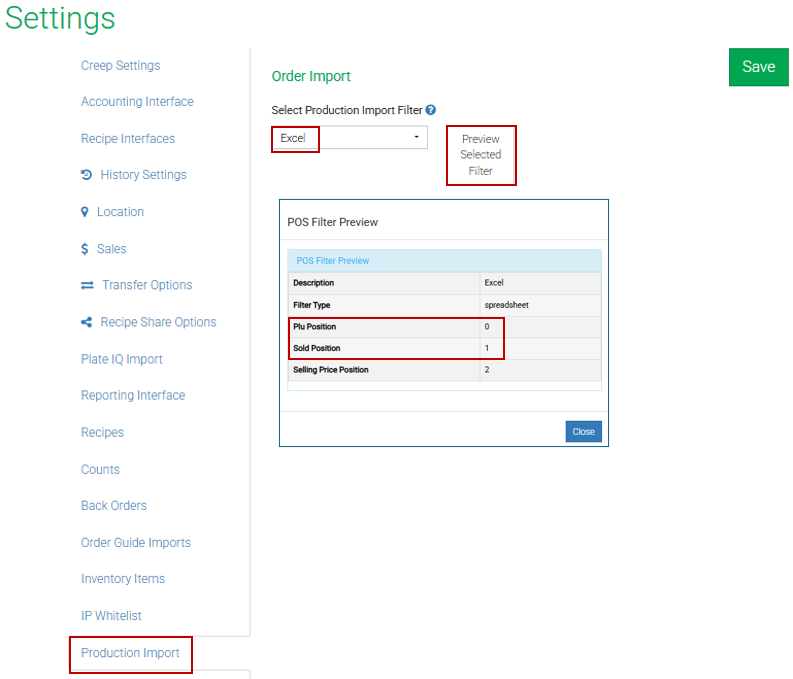Open the Production Import Filter dropdown
Image resolution: width=793 pixels, height=679 pixels.
coord(349,138)
